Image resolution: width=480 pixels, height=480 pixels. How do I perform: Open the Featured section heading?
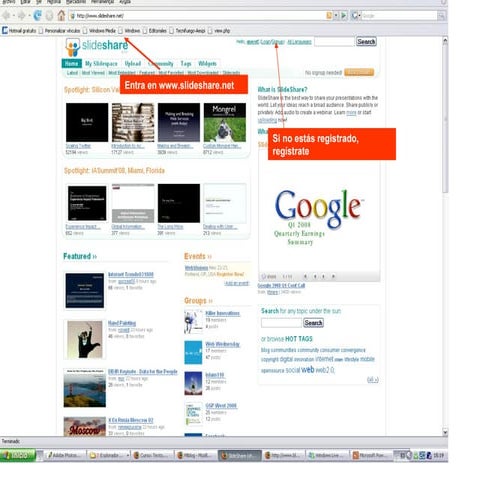(80, 256)
